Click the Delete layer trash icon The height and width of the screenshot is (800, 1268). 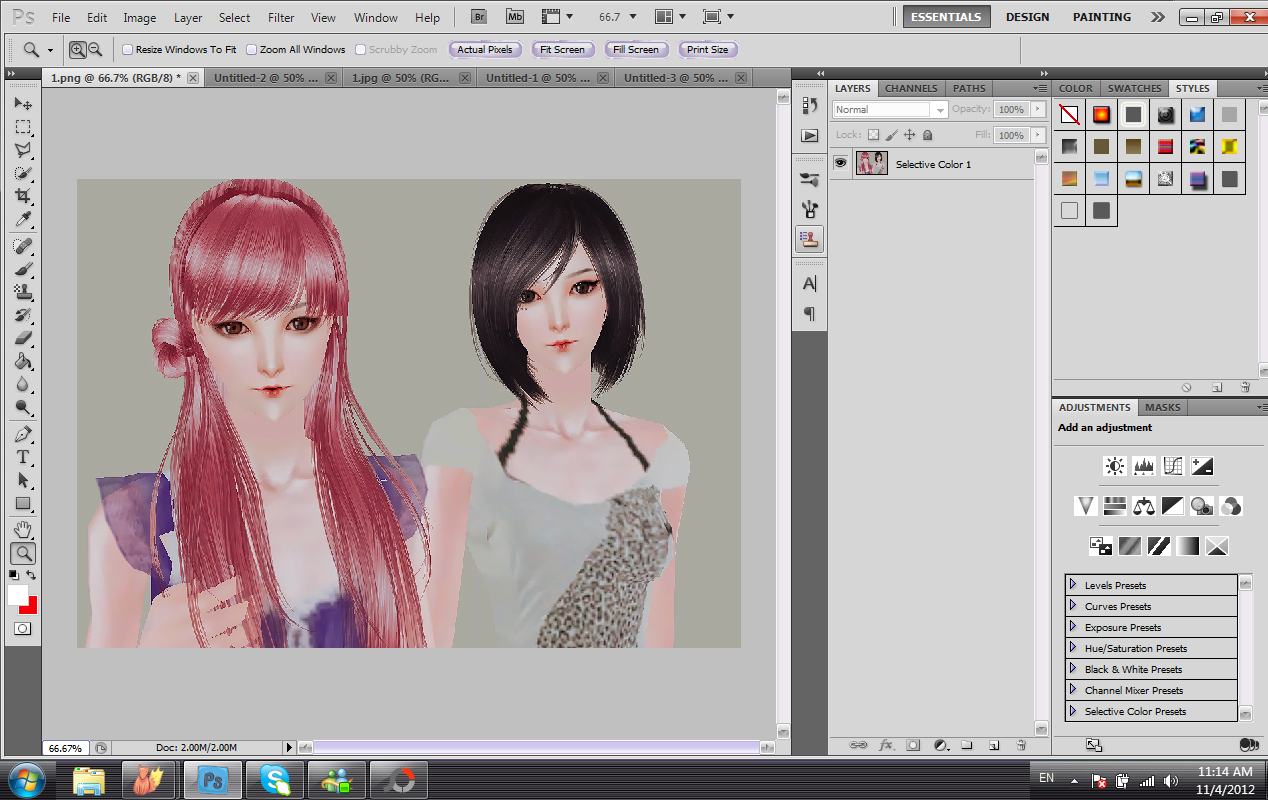tap(1021, 745)
